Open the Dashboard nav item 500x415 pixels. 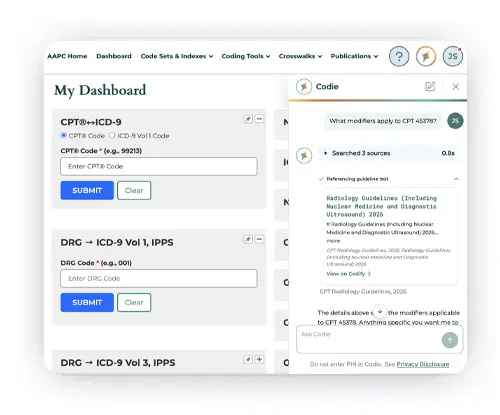point(114,56)
